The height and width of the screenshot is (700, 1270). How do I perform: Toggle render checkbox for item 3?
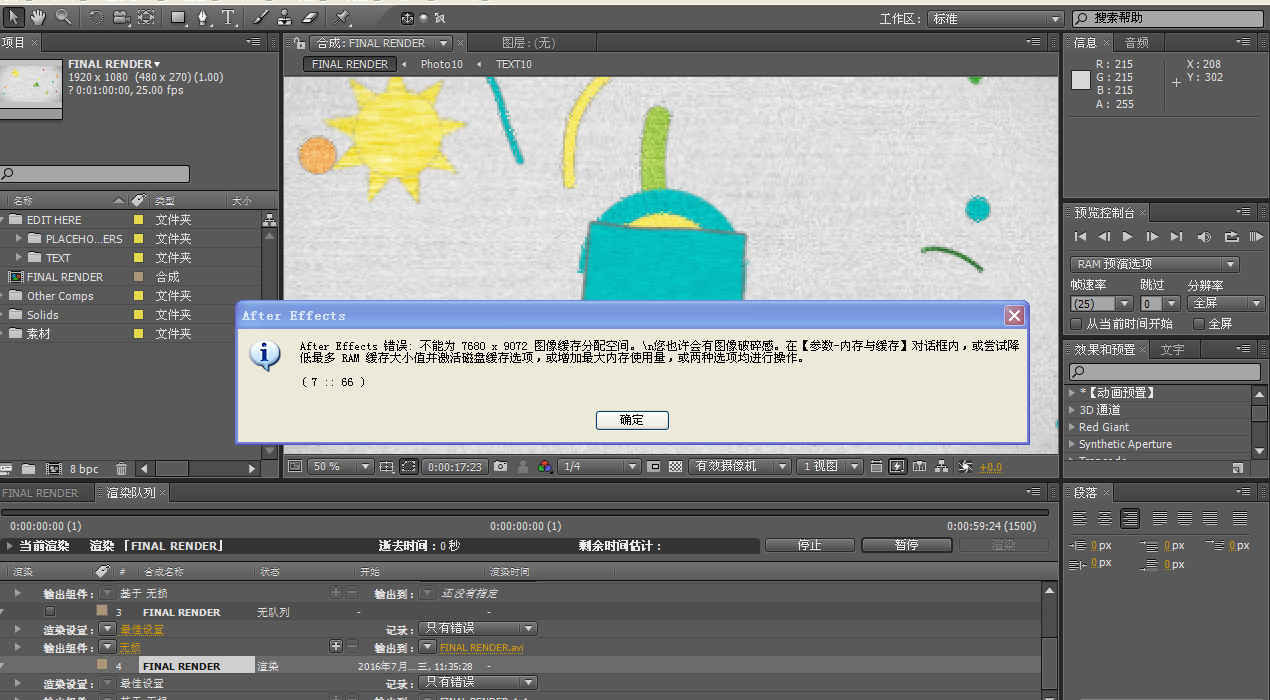[x=50, y=611]
